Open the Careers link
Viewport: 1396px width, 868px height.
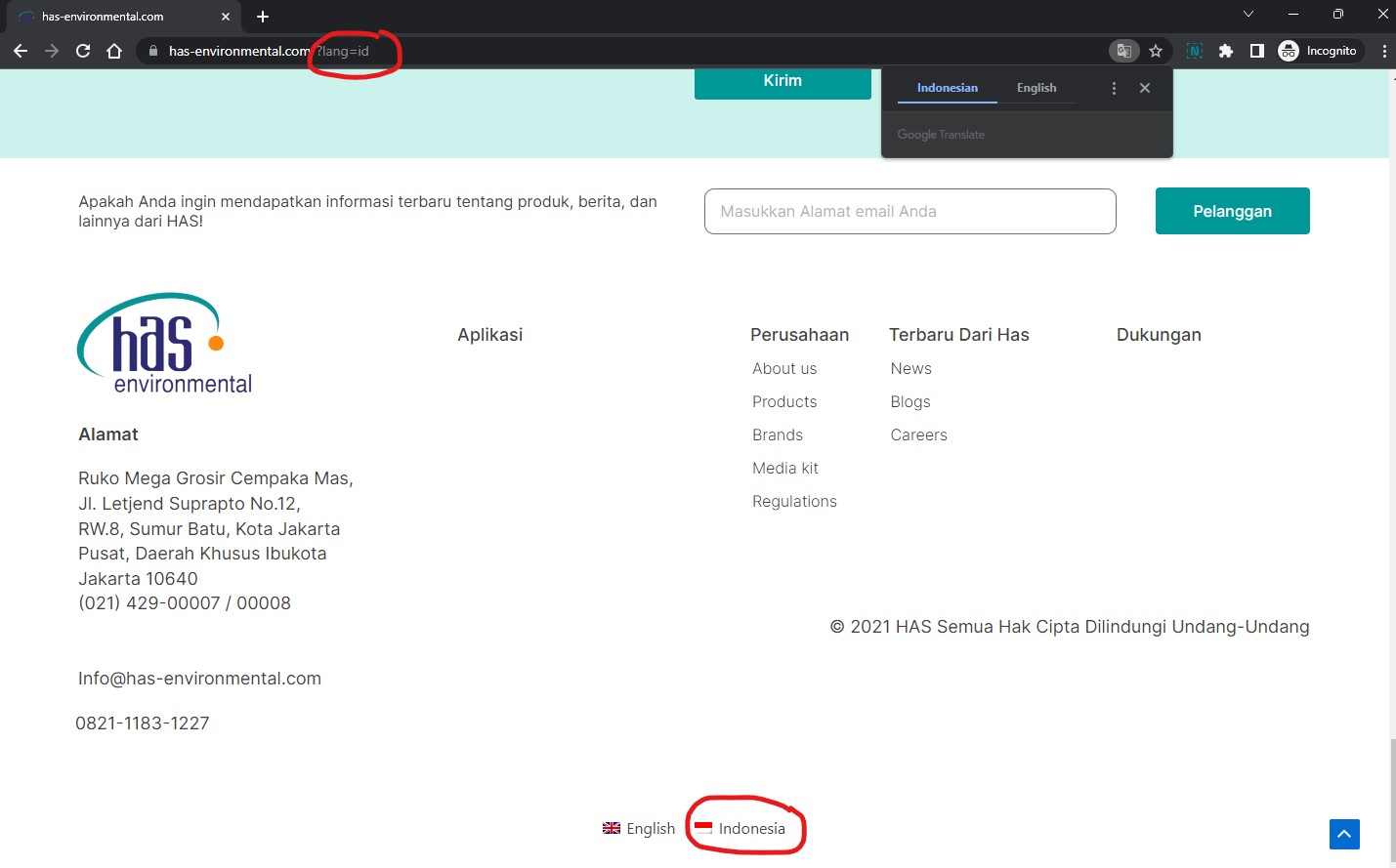[x=919, y=434]
